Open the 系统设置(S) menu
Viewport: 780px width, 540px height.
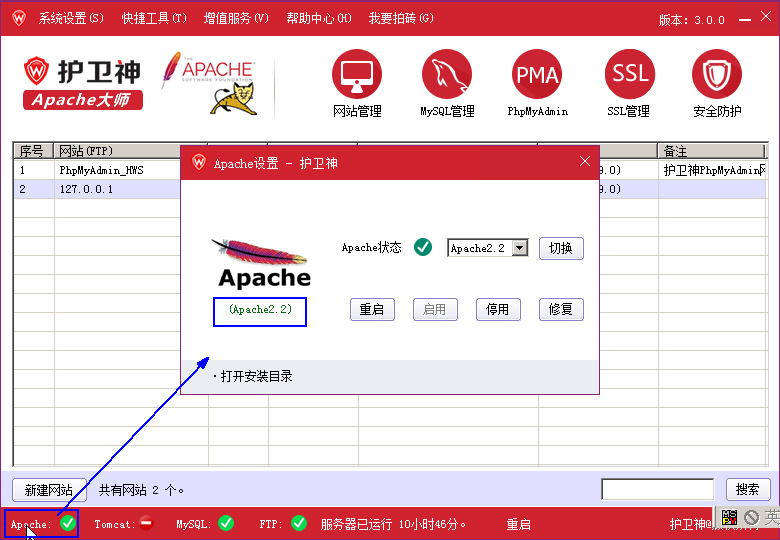tap(71, 18)
